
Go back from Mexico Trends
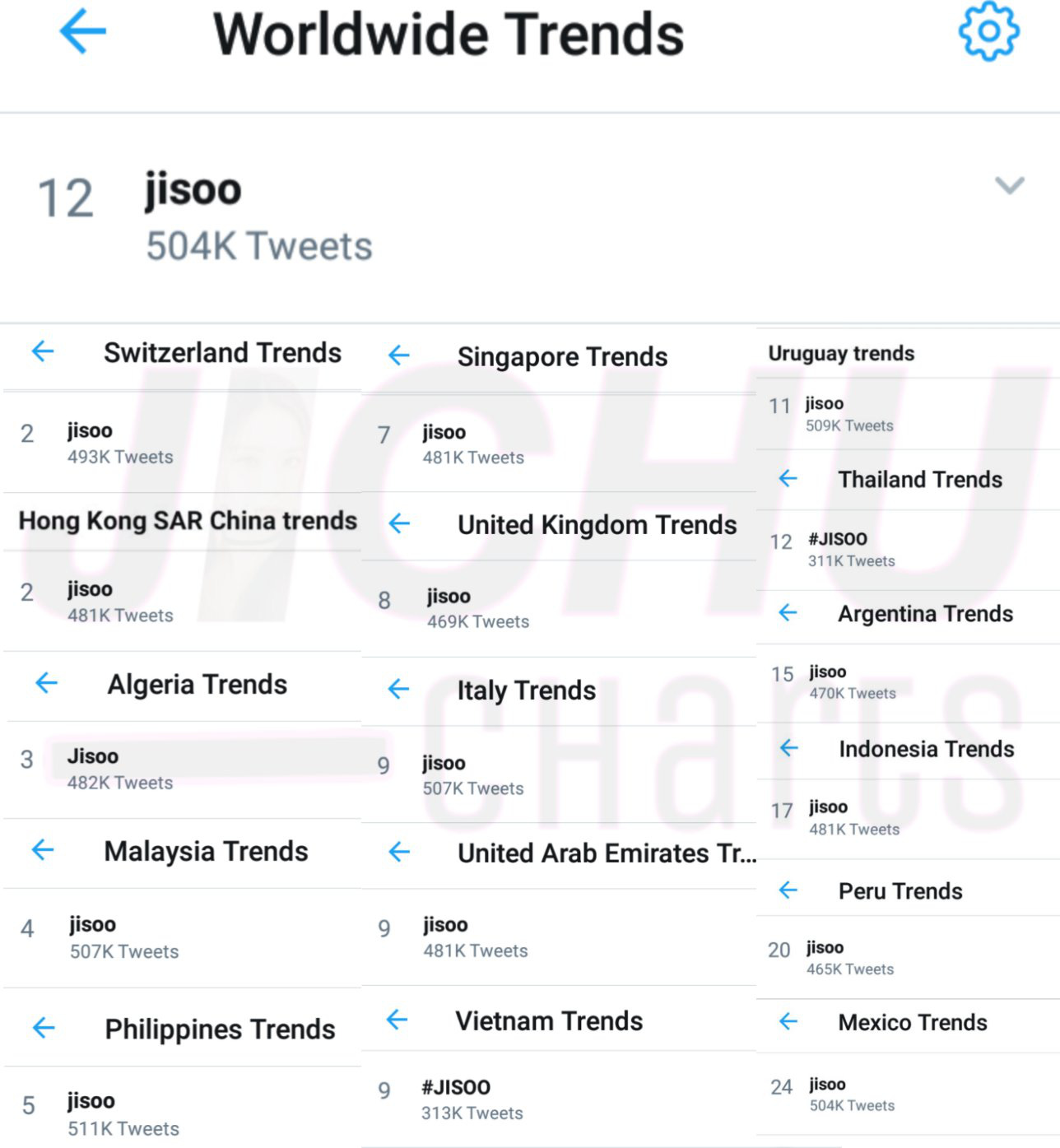[788, 1021]
